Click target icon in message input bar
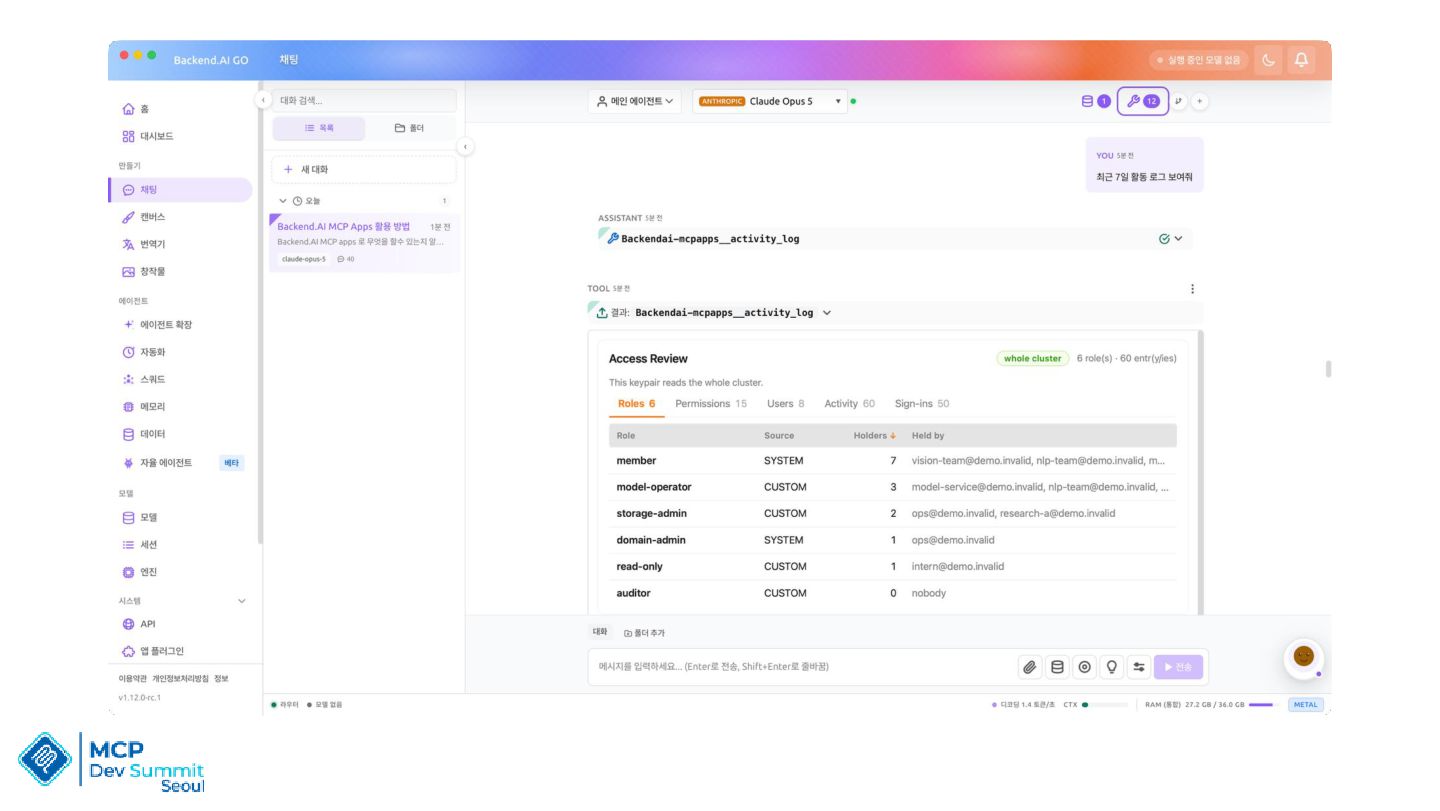Viewport: 1440px width, 811px height. [x=1084, y=667]
